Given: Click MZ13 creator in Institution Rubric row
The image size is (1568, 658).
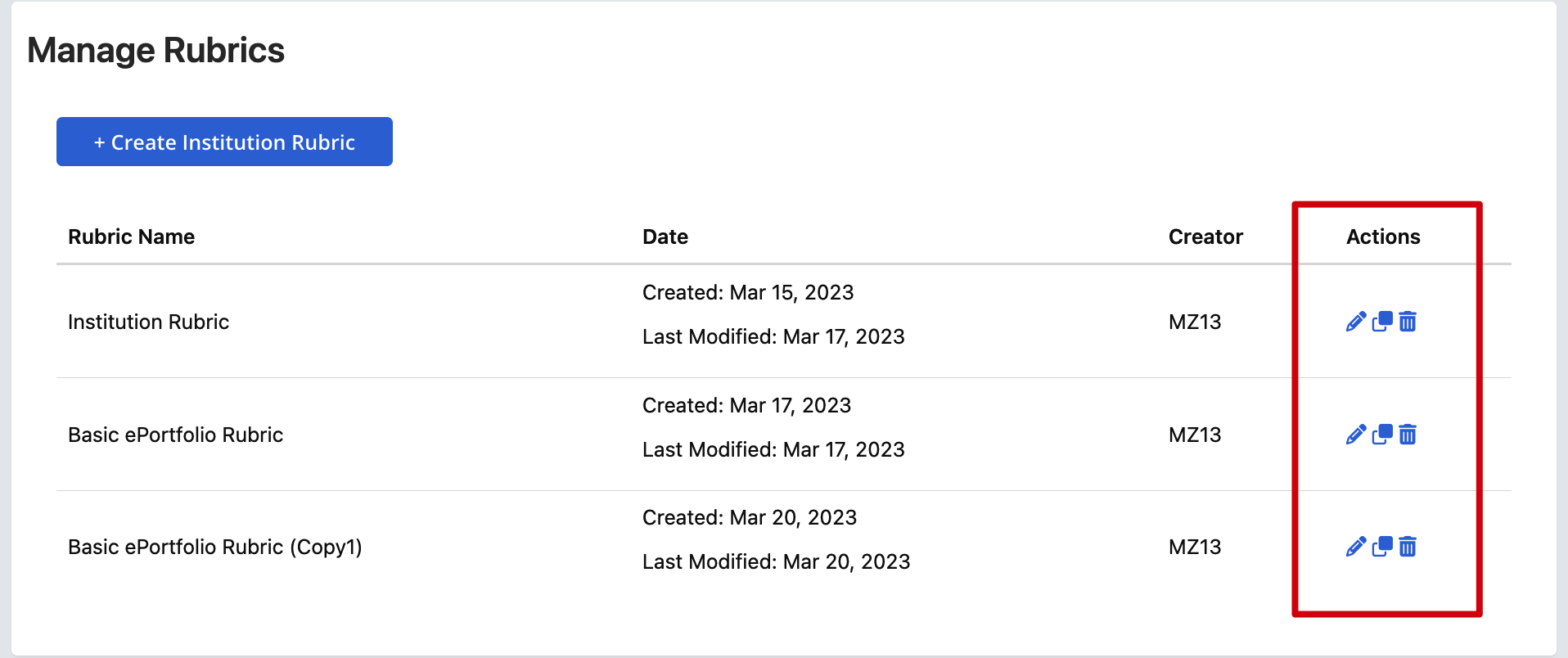Looking at the screenshot, I should point(1195,322).
